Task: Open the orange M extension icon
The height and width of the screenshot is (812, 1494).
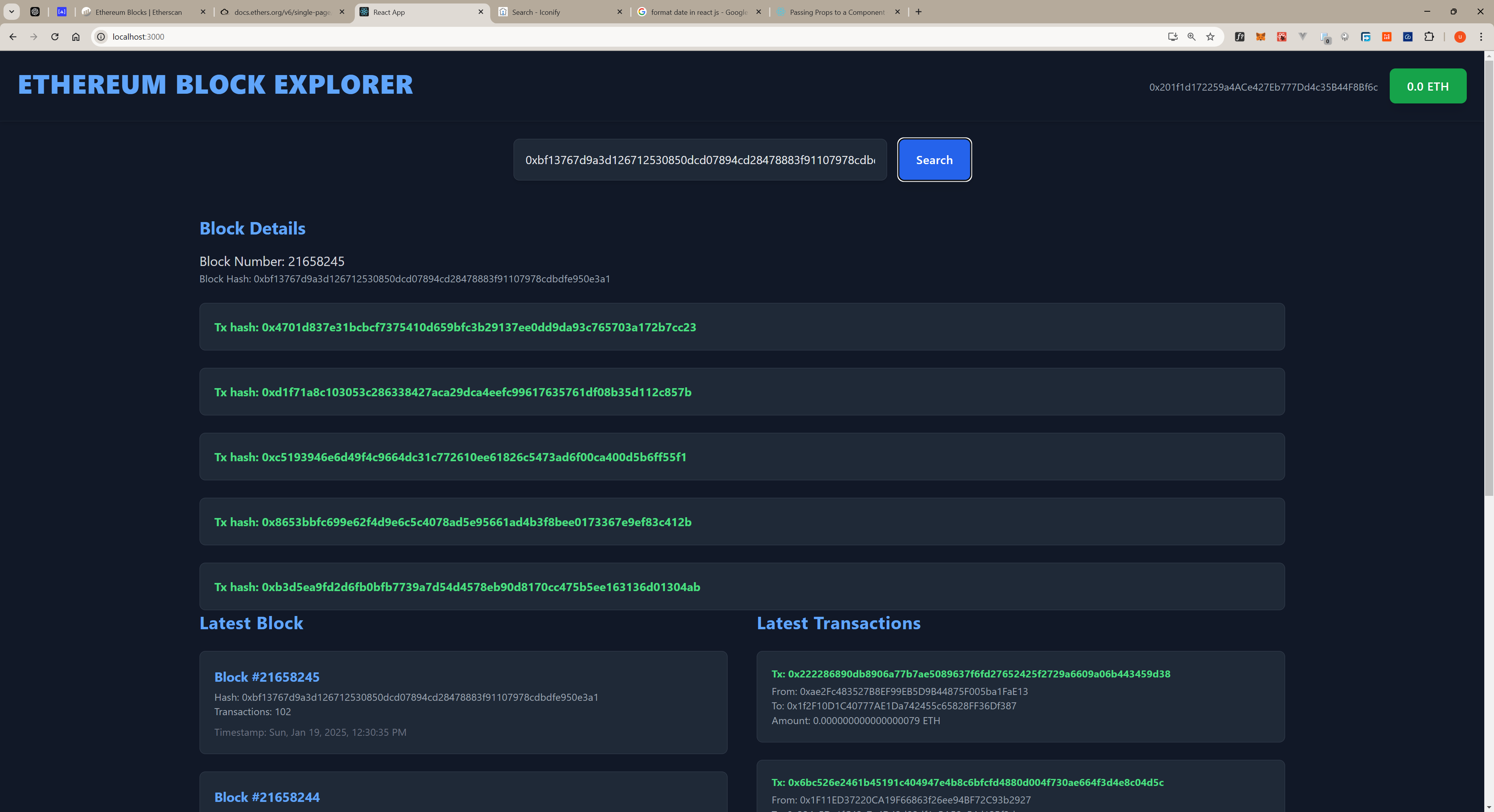Action: click(1387, 37)
